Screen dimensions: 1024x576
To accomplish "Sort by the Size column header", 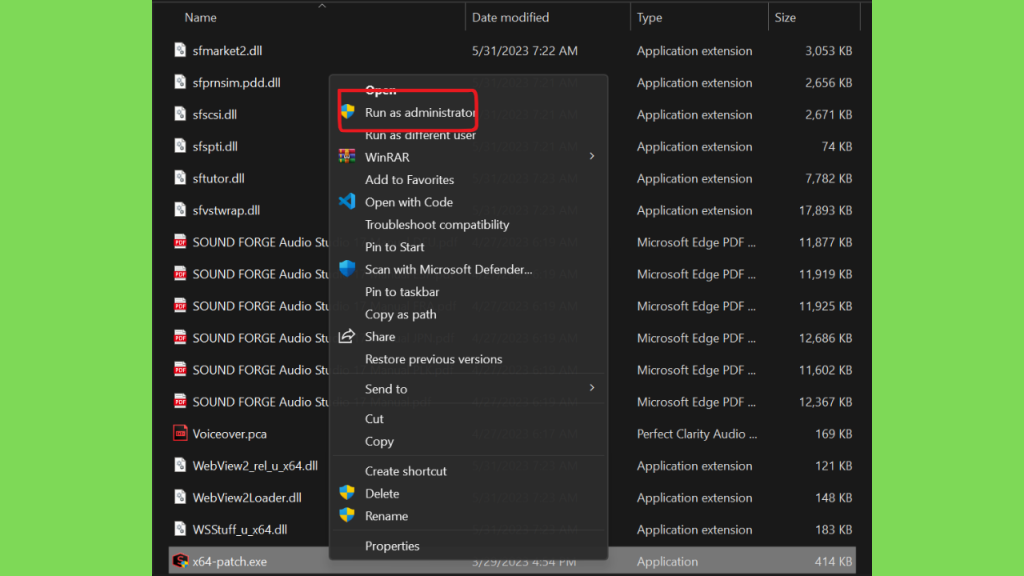I will pos(786,18).
